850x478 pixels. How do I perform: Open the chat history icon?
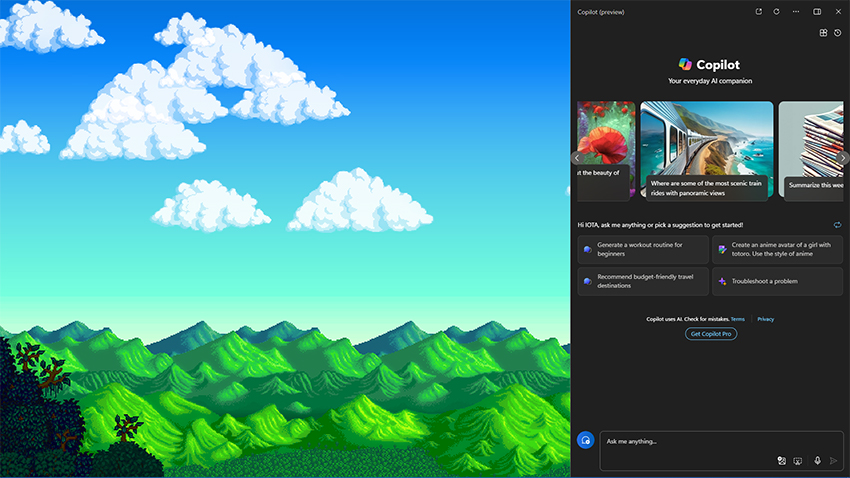click(838, 33)
